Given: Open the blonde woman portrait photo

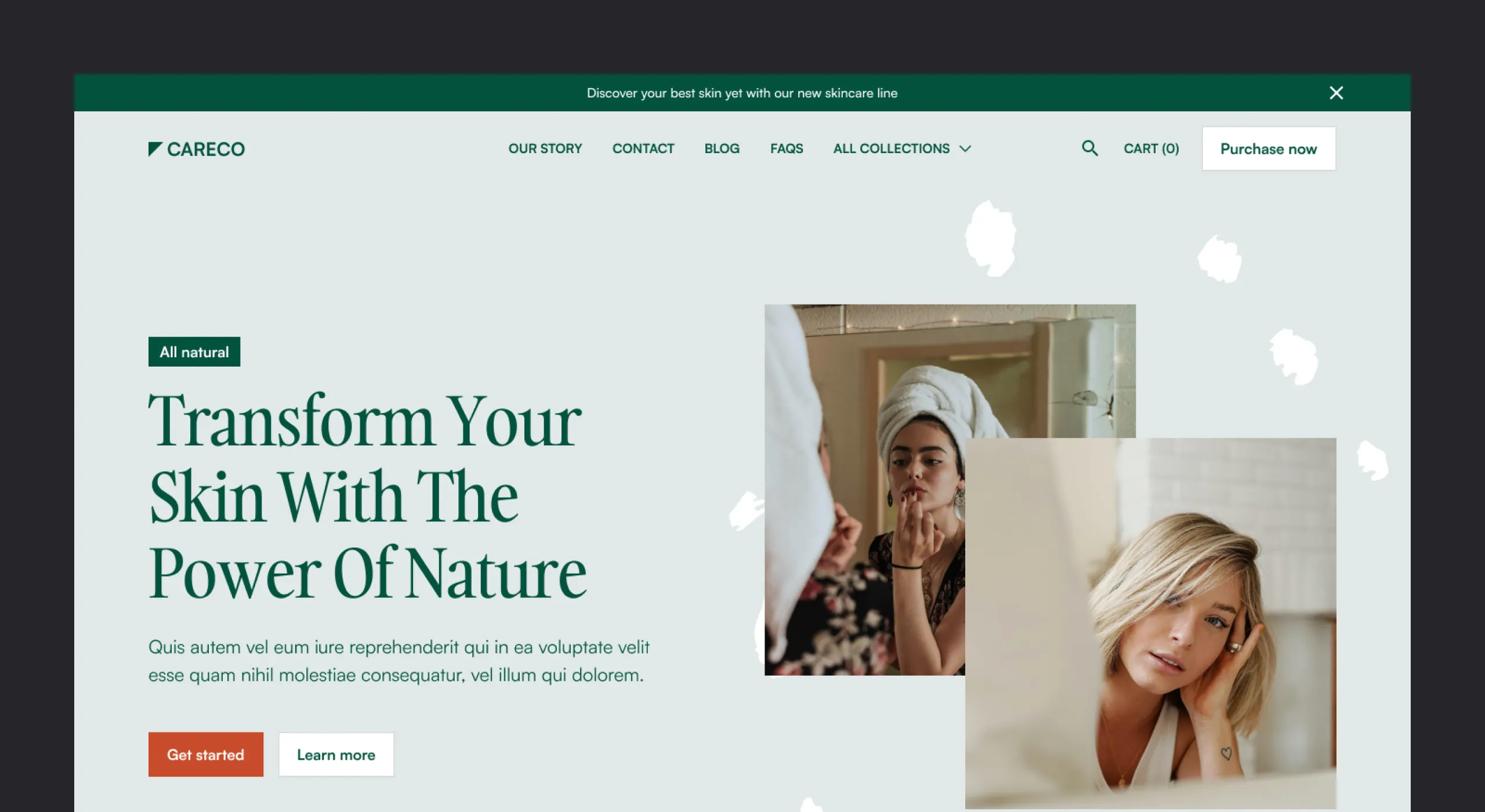Looking at the screenshot, I should pos(1150,623).
